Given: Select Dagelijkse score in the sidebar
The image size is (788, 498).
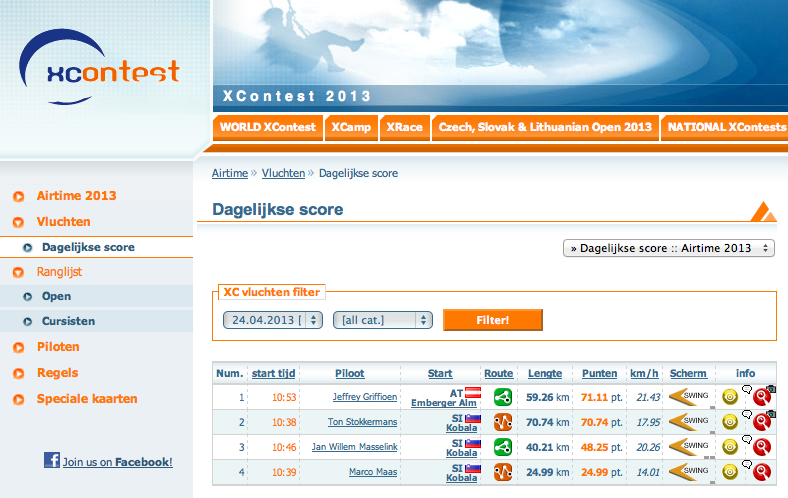Looking at the screenshot, I should click(88, 247).
